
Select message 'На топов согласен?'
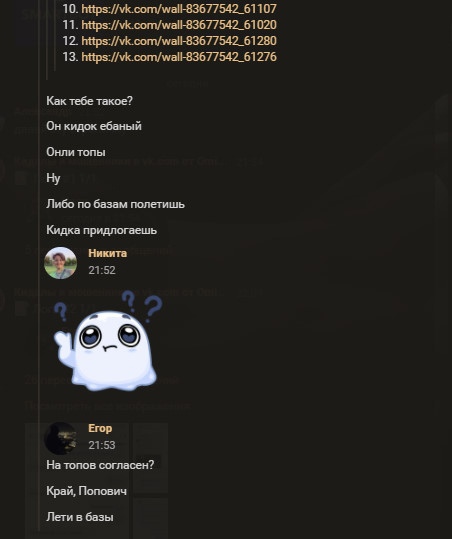(100, 465)
